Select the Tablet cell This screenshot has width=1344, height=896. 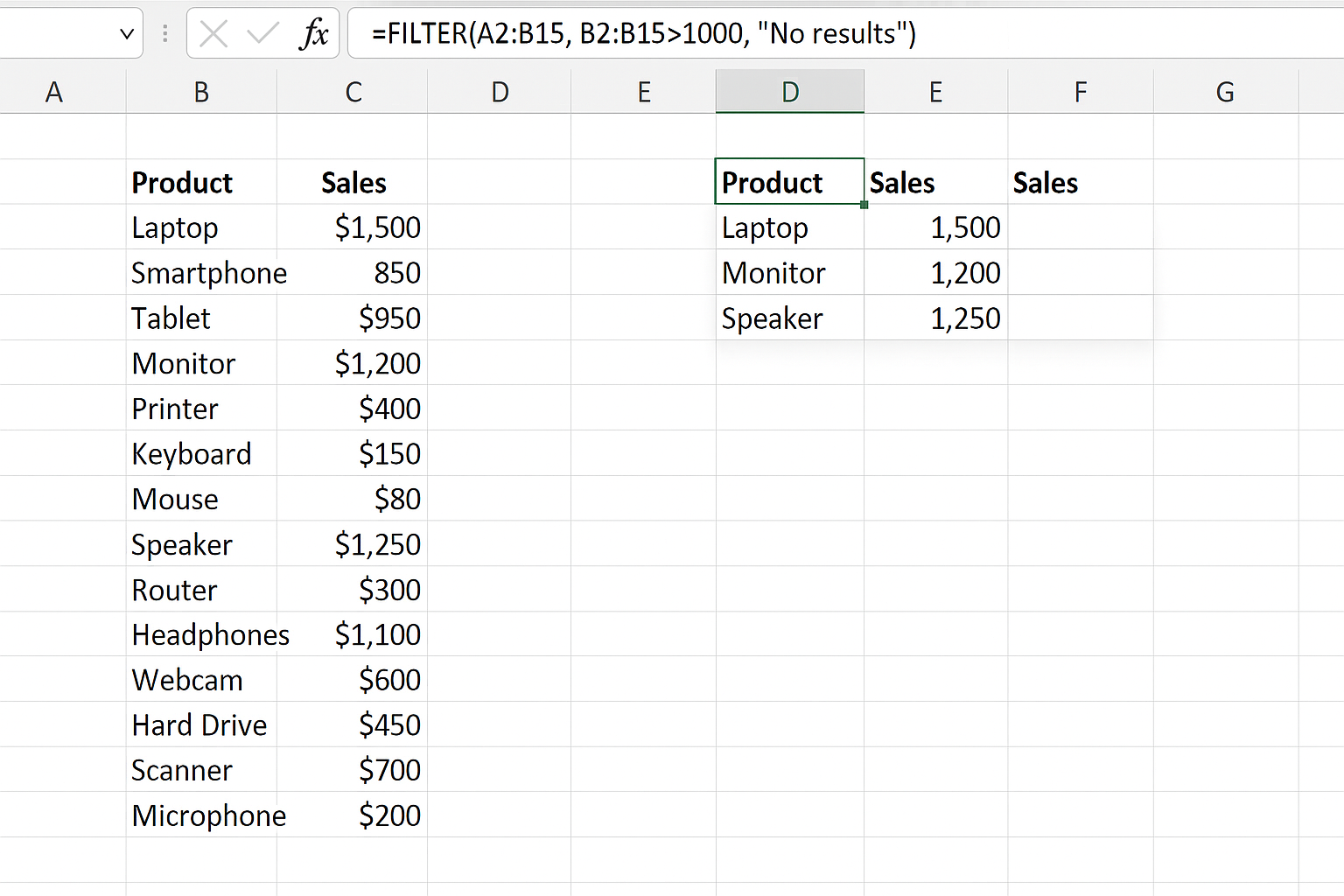(x=201, y=318)
